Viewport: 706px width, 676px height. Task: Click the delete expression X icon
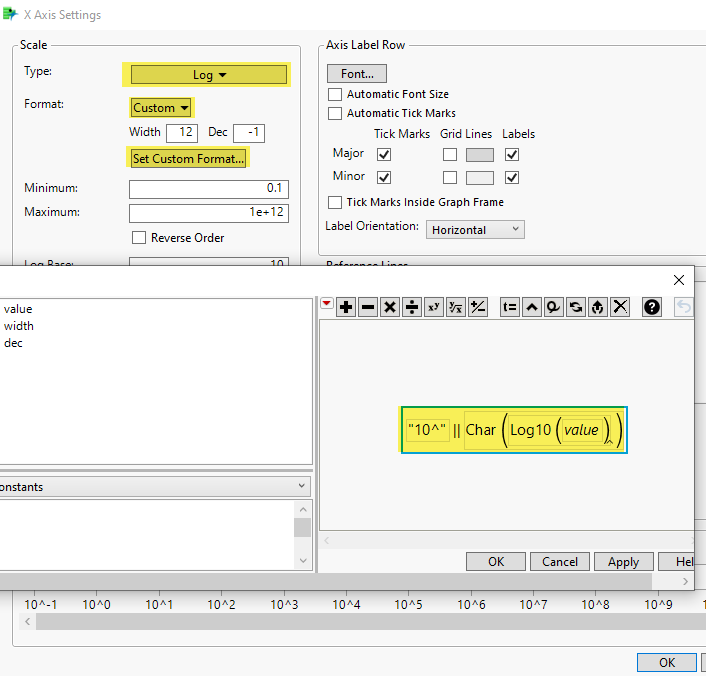pyautogui.click(x=620, y=307)
